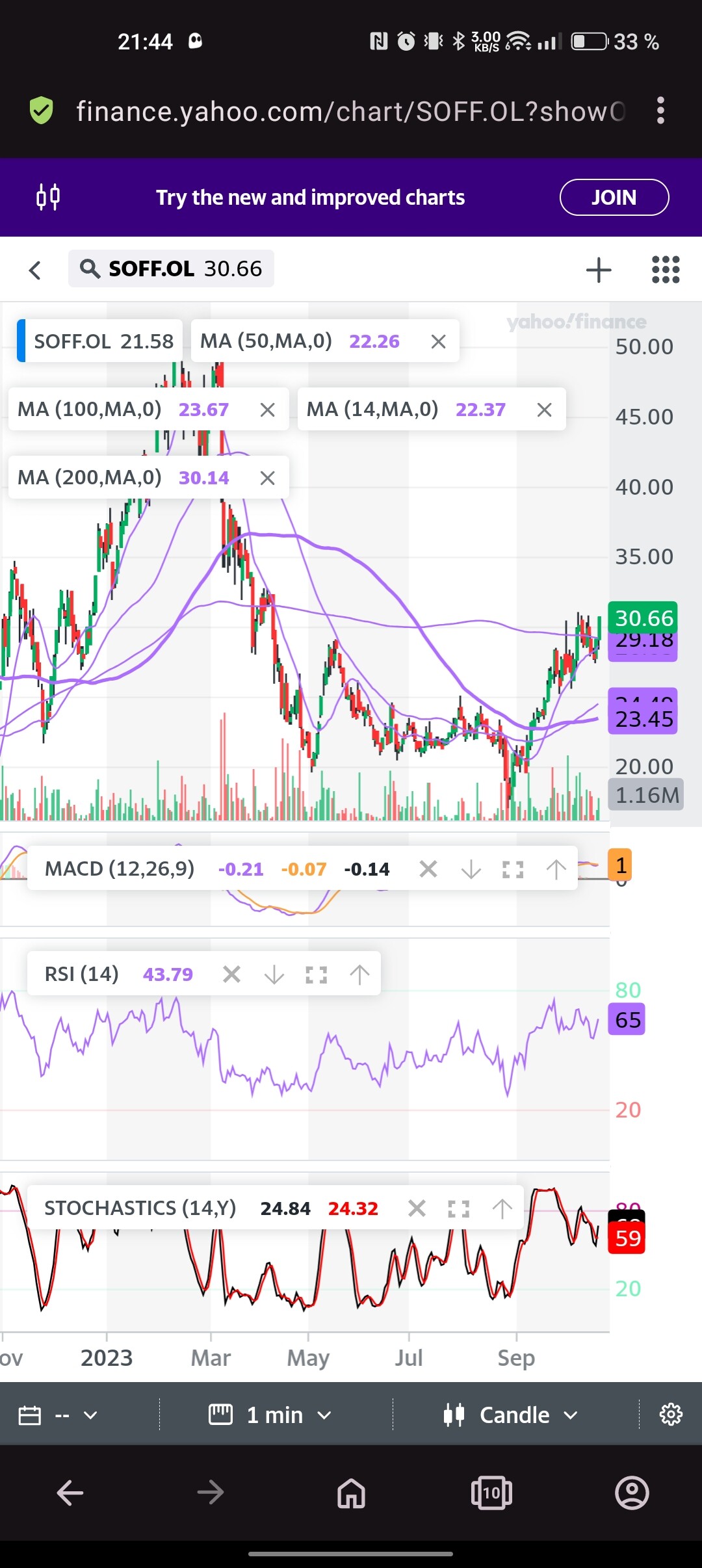Viewport: 702px width, 1568px height.
Task: Move the RSI panel up
Action: pos(359,974)
